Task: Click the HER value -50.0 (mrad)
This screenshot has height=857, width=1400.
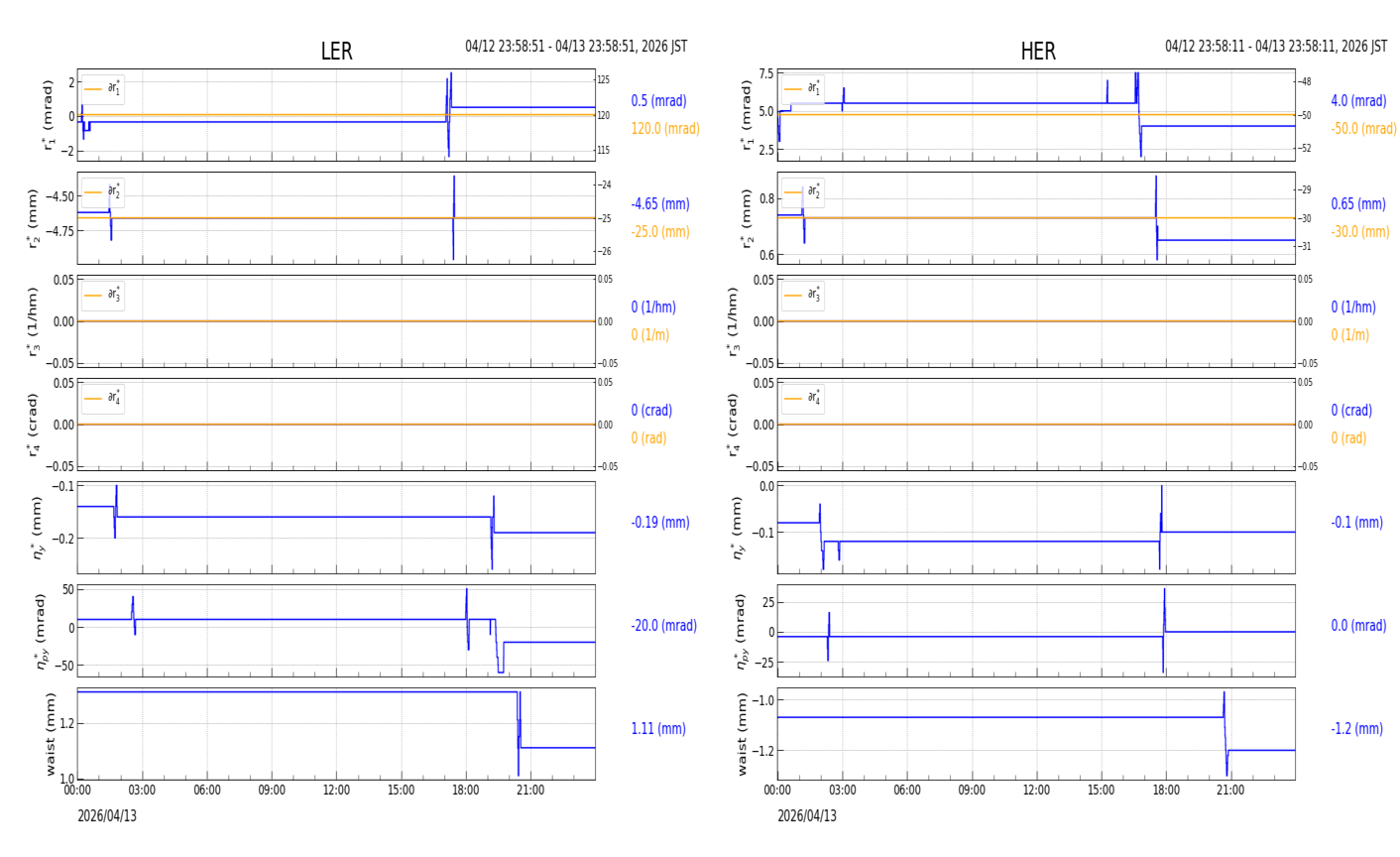Action: click(x=1363, y=129)
